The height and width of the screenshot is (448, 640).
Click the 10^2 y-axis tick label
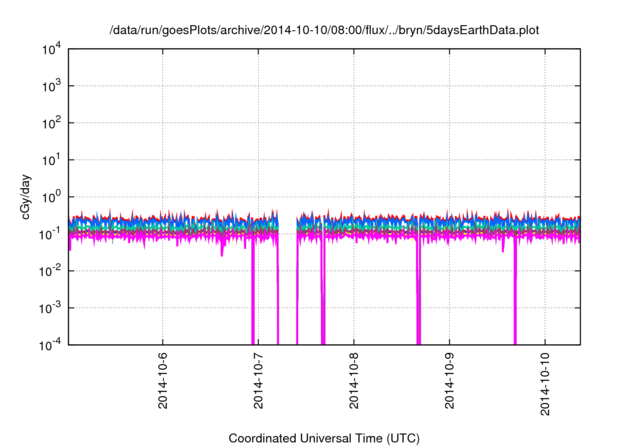(x=52, y=124)
